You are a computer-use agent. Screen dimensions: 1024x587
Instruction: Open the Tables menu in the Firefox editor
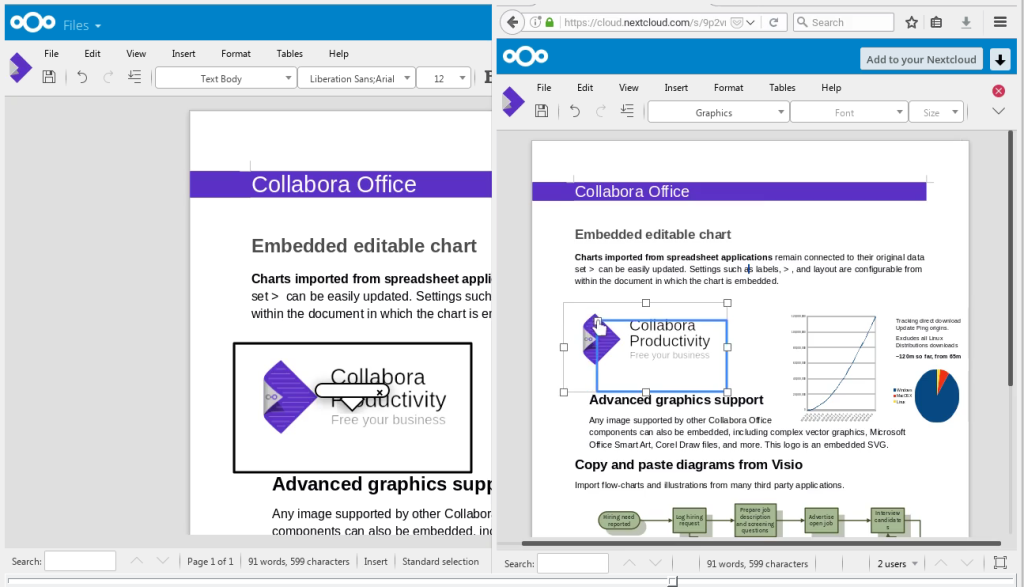(782, 88)
